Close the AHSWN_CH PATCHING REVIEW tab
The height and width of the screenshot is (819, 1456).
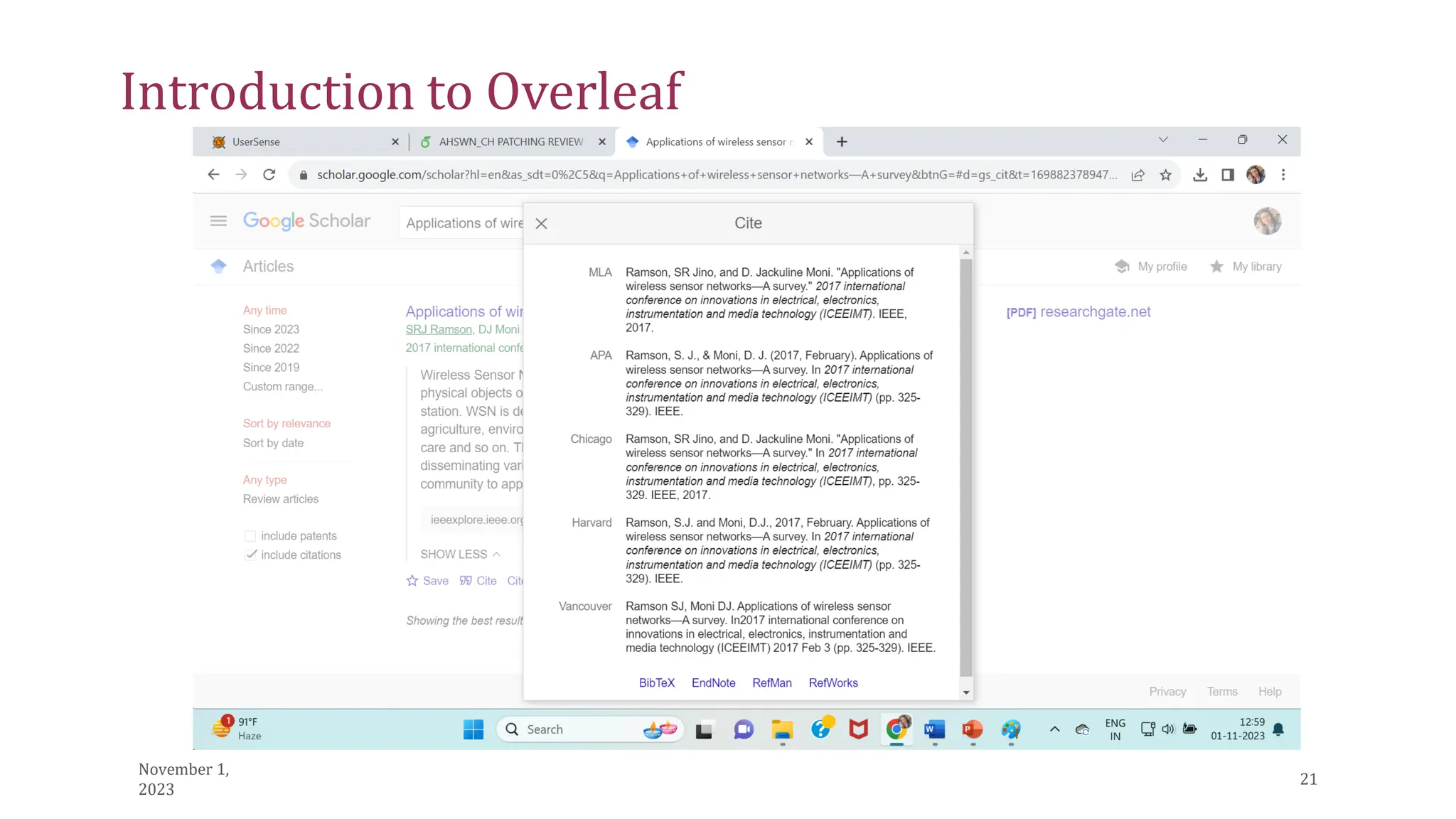[602, 141]
